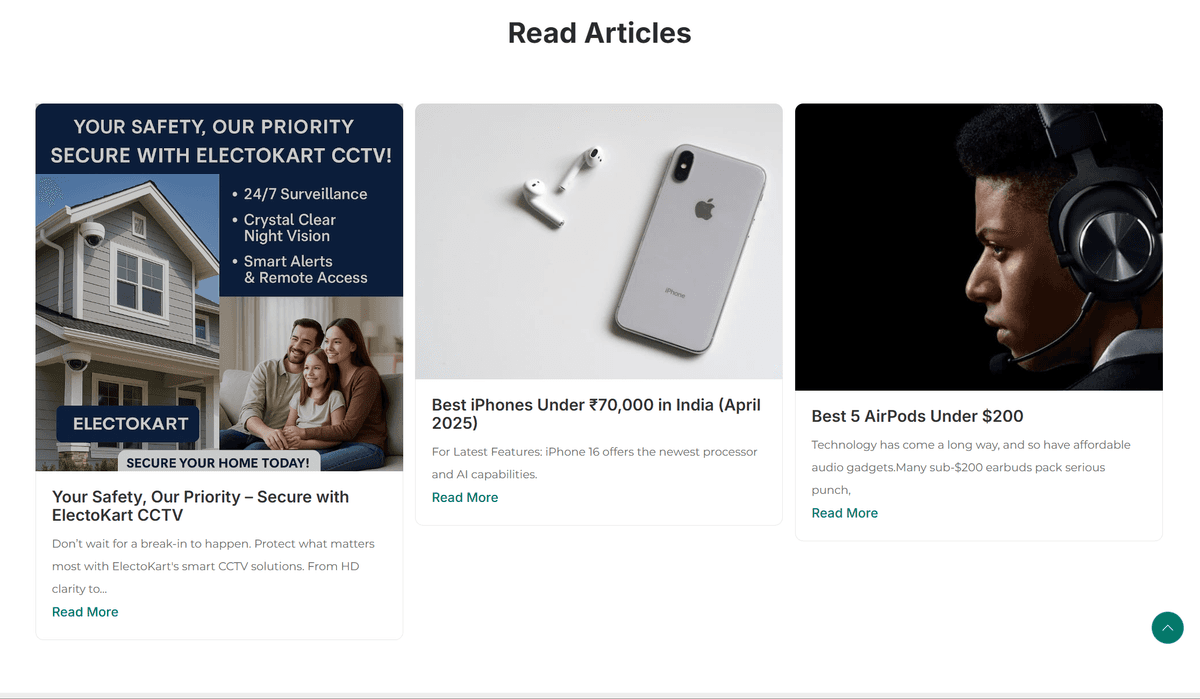Viewport: 1200px width, 699px height.
Task: Click the 'Technology has come a long way' excerpt
Action: pos(971,467)
